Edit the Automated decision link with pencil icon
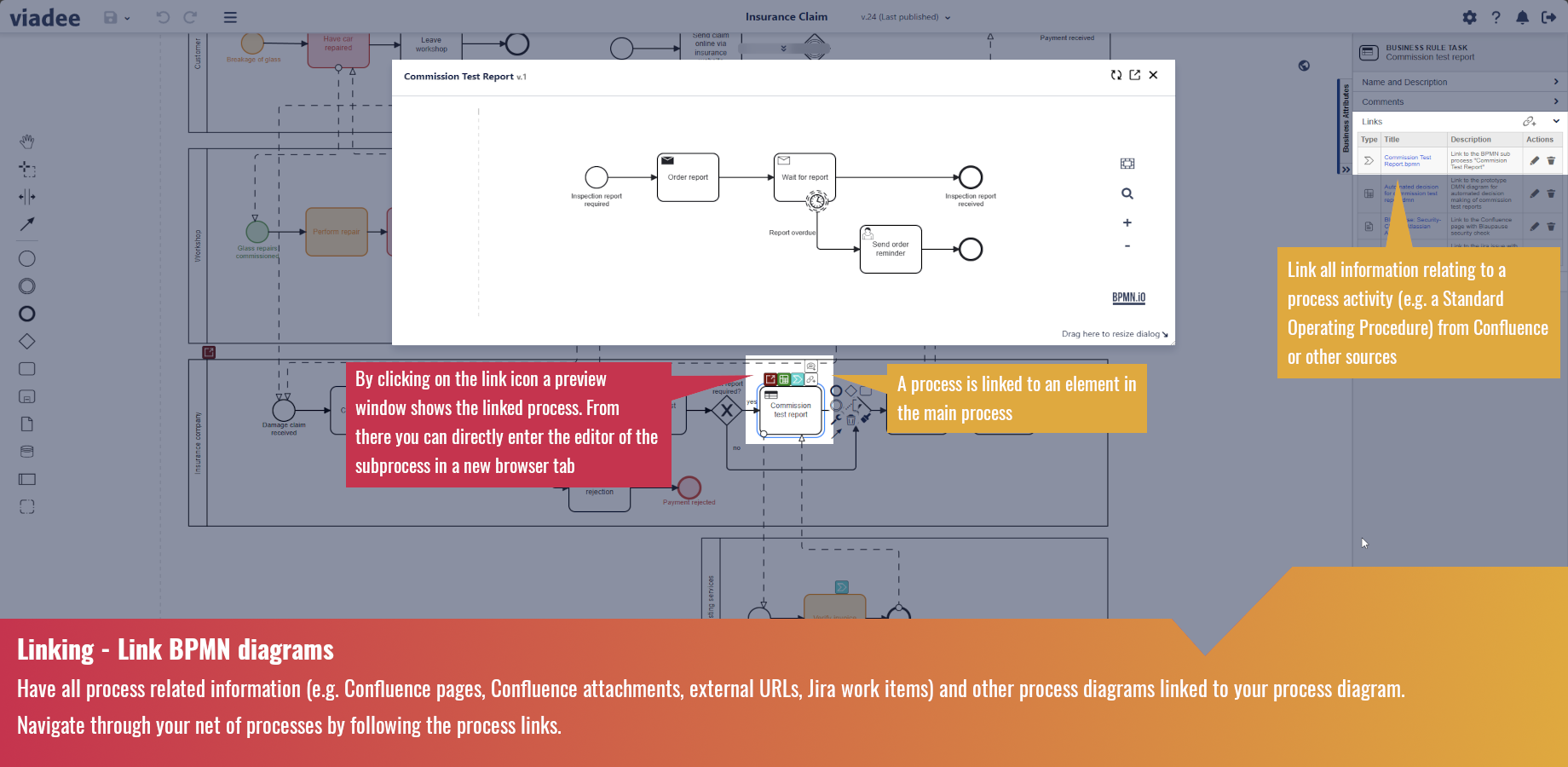The height and width of the screenshot is (767, 1568). 1534,193
